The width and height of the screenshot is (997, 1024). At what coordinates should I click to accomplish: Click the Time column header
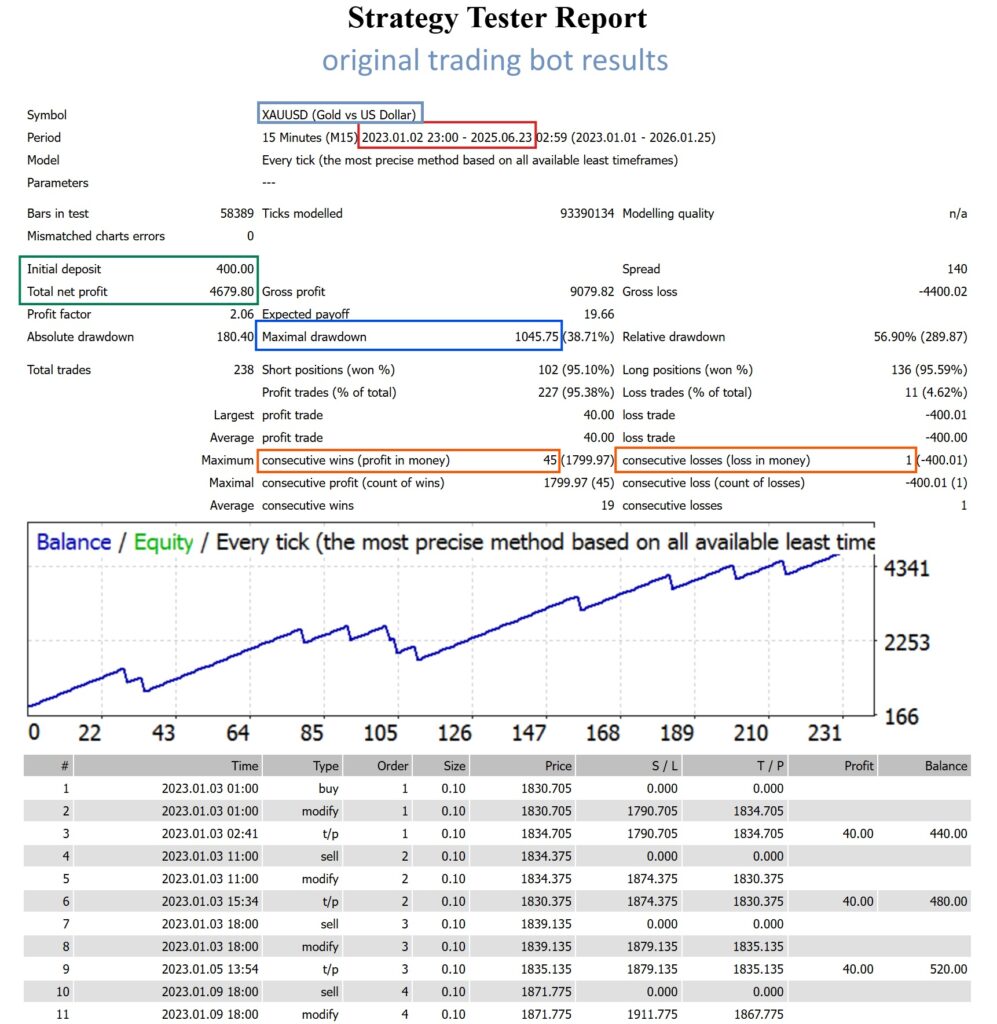click(244, 766)
